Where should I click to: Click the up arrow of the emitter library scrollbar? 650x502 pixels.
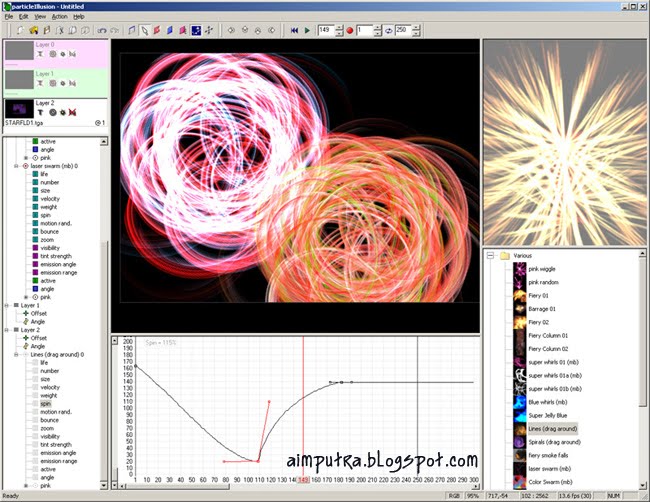(643, 253)
